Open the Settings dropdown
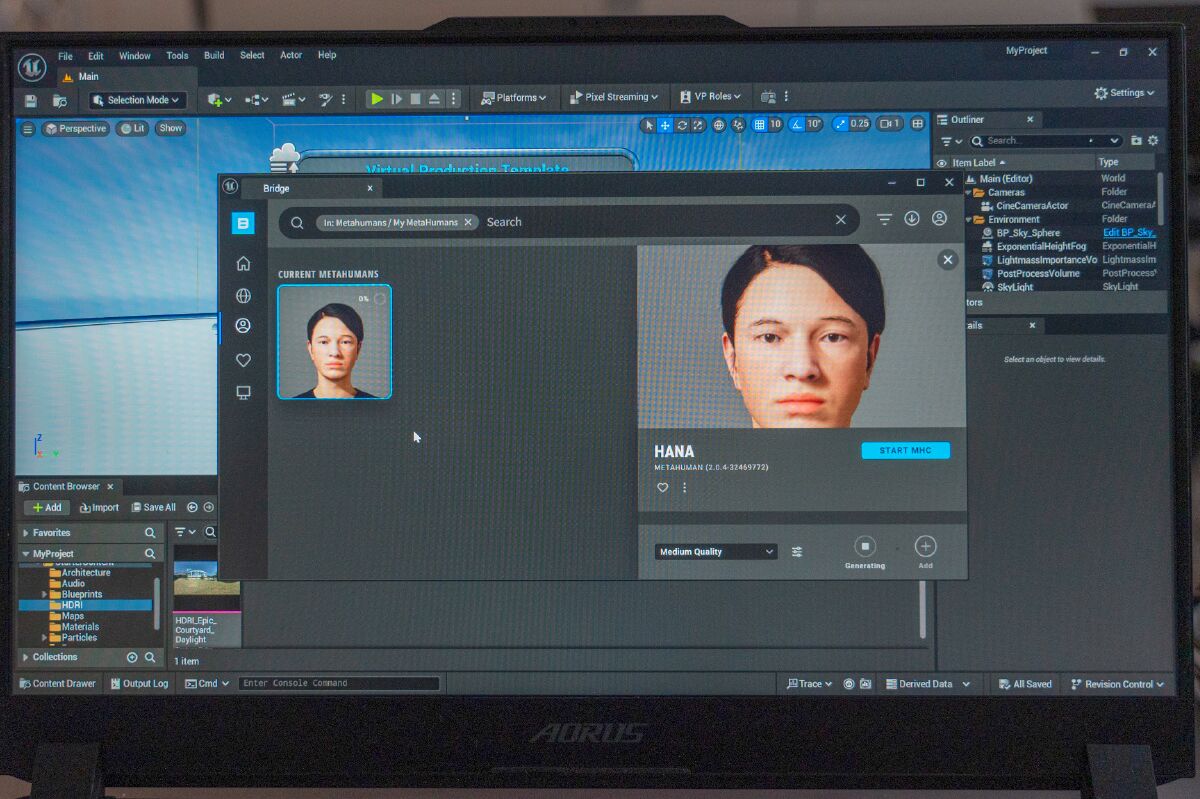The width and height of the screenshot is (1200, 799). tap(1124, 93)
